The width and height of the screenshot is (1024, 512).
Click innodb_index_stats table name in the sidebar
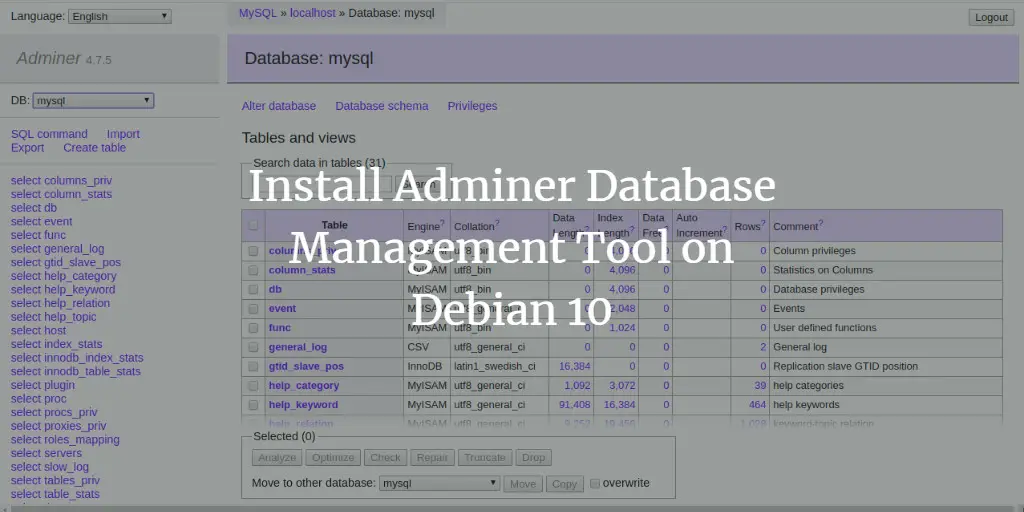point(93,358)
